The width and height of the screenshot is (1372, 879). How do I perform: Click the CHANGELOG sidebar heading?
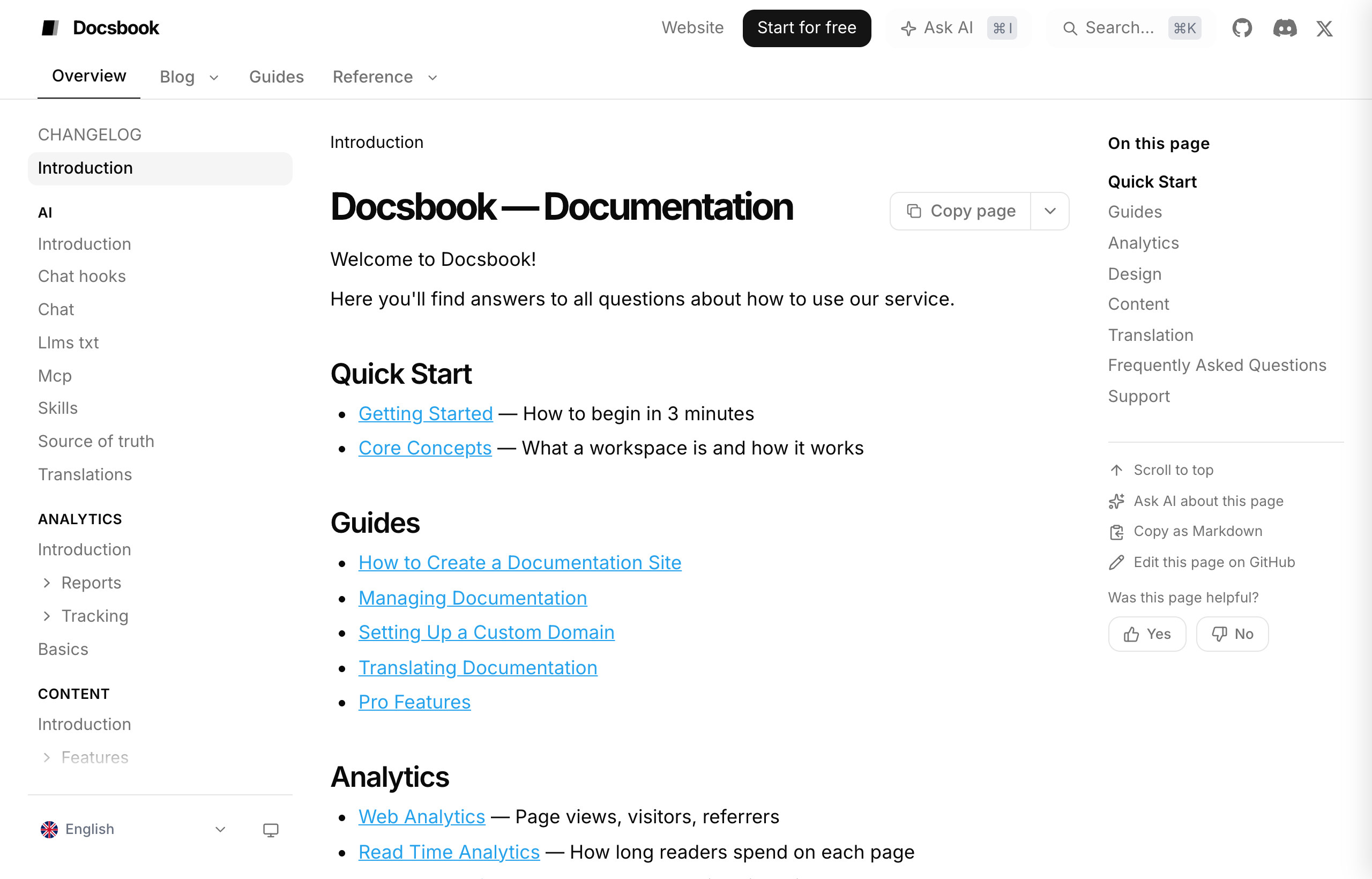[x=90, y=135]
